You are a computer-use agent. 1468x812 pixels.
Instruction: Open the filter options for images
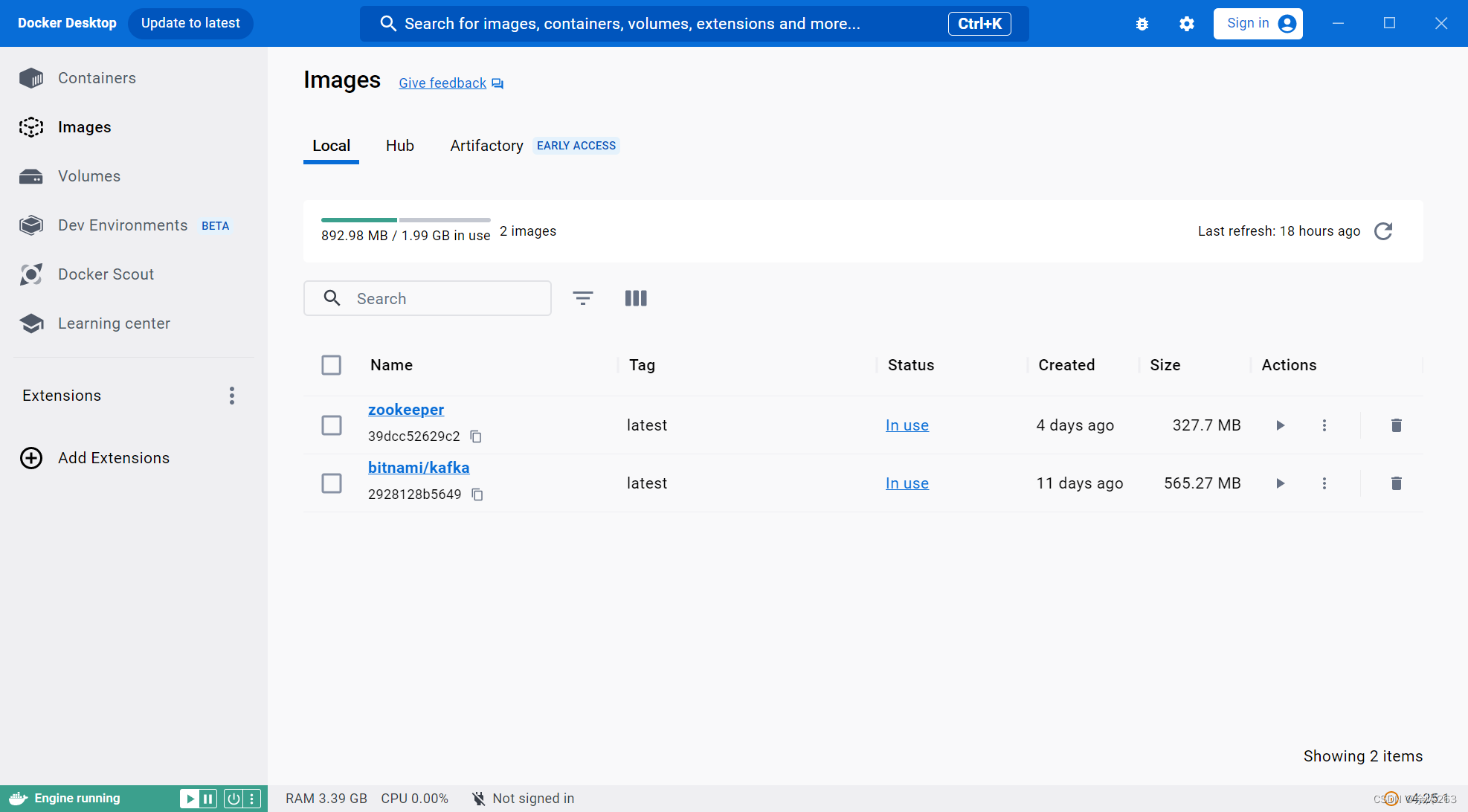point(583,297)
